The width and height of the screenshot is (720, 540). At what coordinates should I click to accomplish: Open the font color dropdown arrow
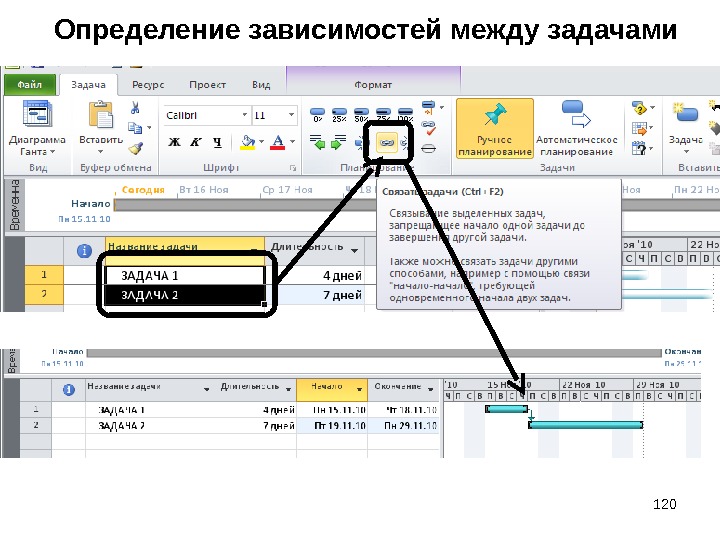point(292,142)
